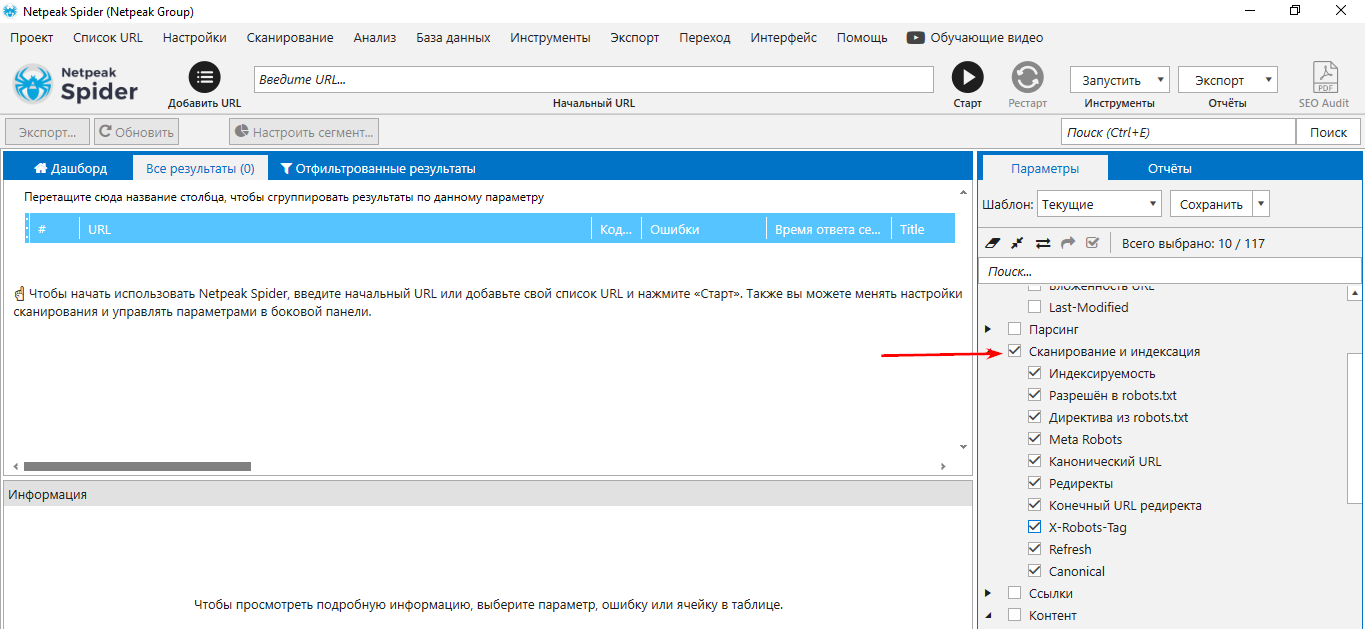Screen dimensions: 1365x629
Task: Open the Инструменты menu
Action: click(x=550, y=37)
